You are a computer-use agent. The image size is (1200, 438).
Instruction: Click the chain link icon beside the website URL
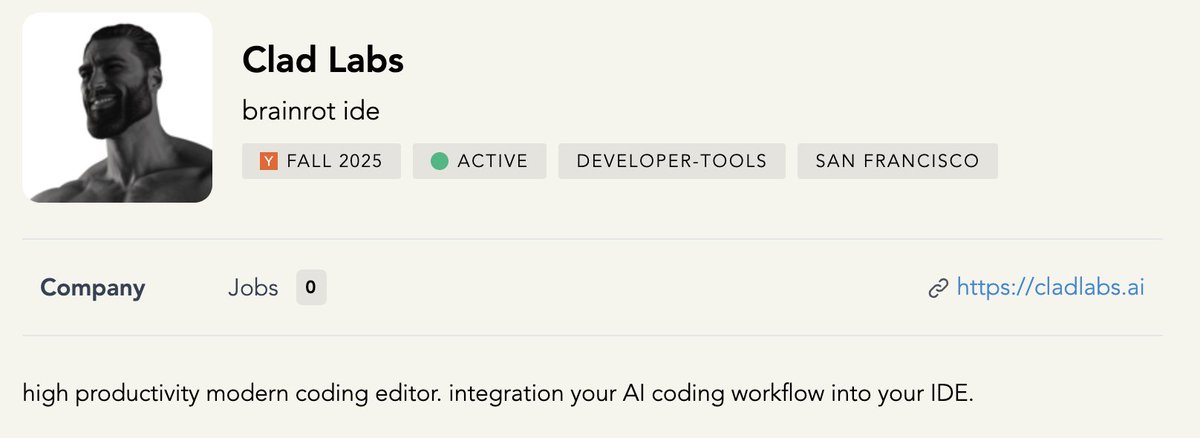pos(938,289)
